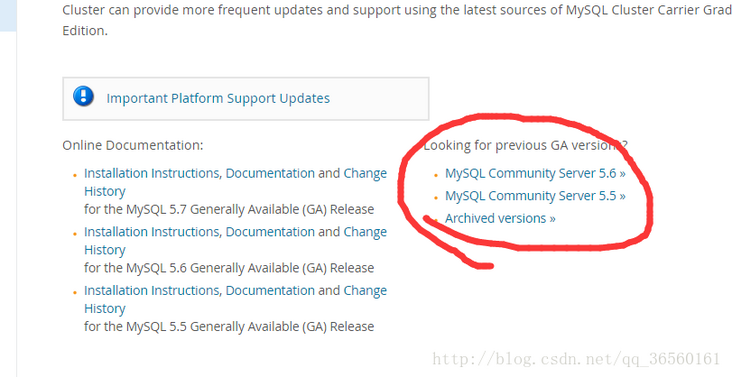This screenshot has height=377, width=732.
Task: Open MySQL Community Server 5.6 link
Action: 535,173
